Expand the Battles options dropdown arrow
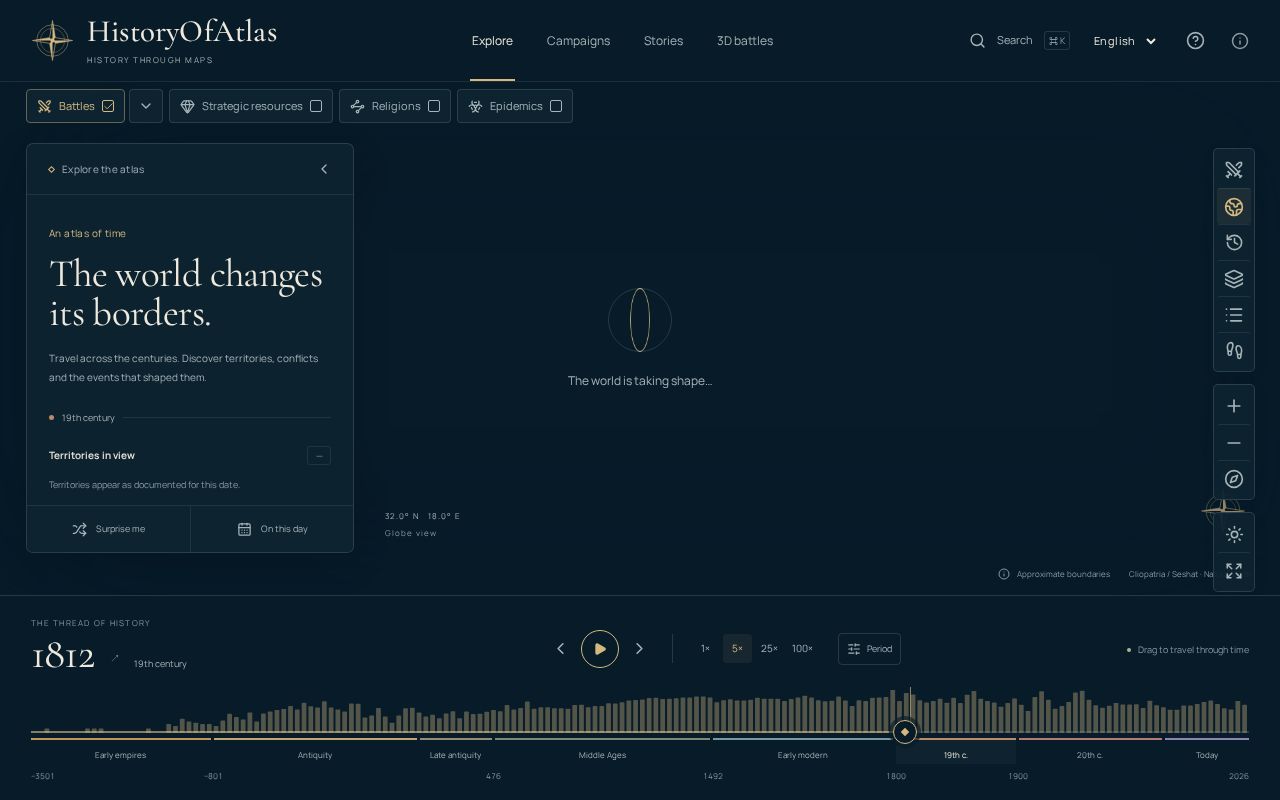1280x800 pixels. 145,106
